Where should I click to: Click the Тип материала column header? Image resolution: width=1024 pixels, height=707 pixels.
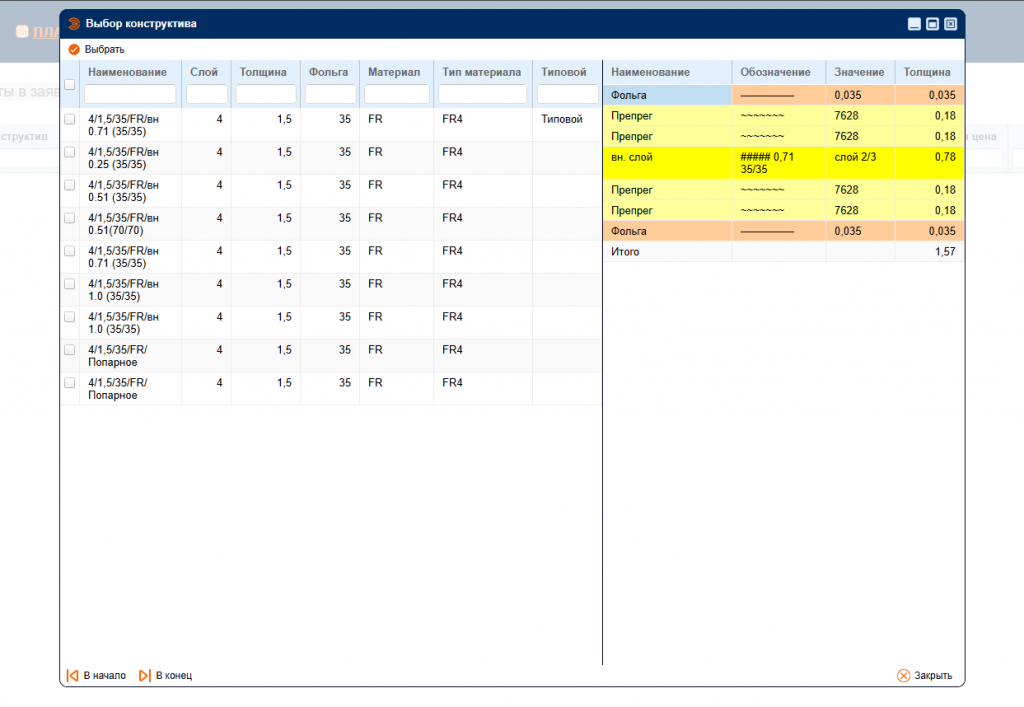(481, 72)
